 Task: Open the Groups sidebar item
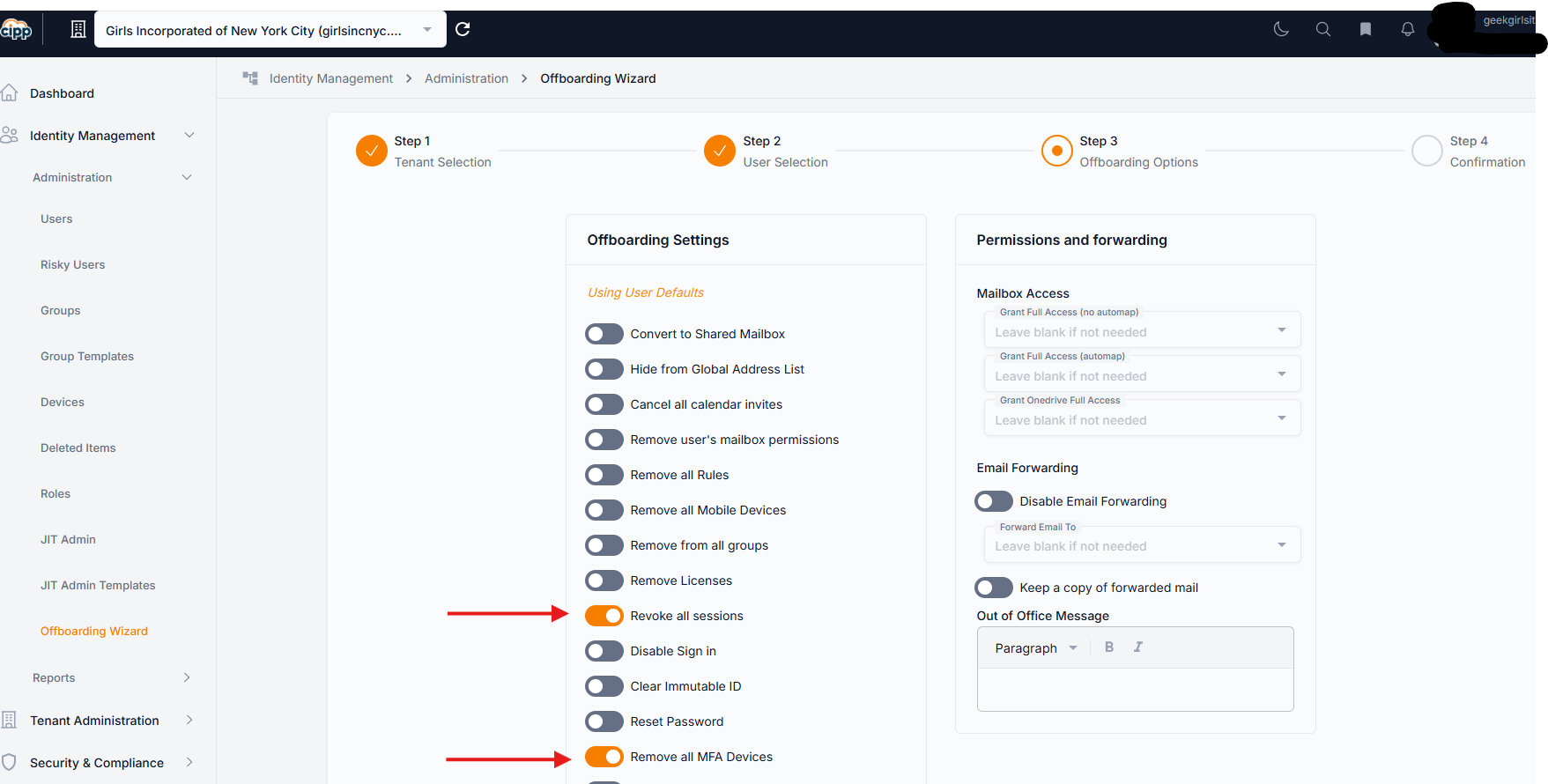[60, 310]
